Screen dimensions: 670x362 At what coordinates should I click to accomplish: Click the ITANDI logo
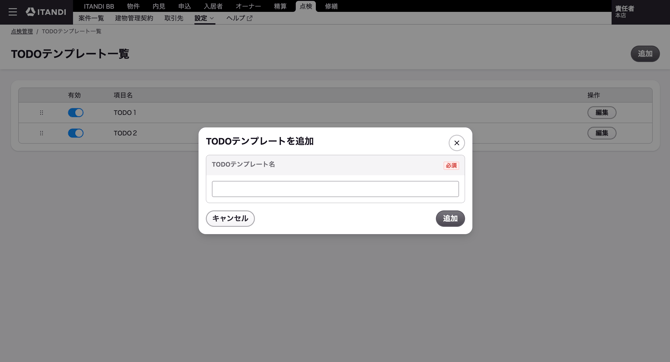pyautogui.click(x=46, y=12)
